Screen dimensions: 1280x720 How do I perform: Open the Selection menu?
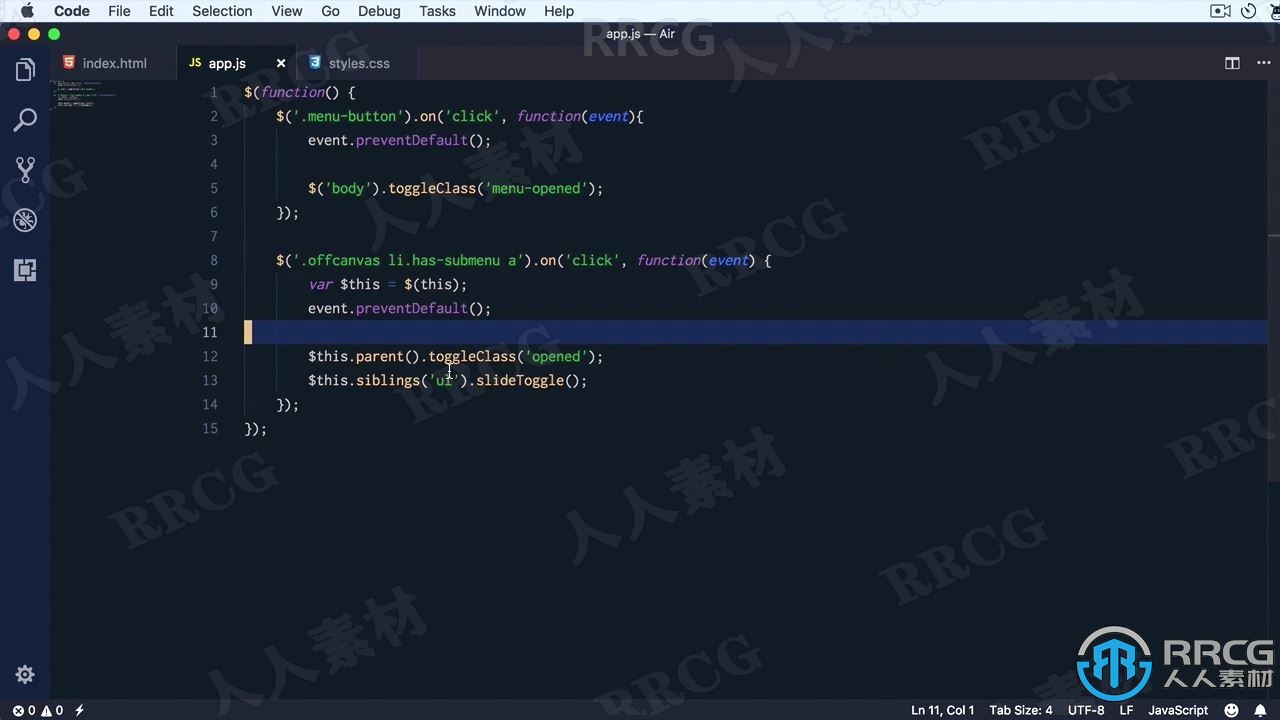222,11
